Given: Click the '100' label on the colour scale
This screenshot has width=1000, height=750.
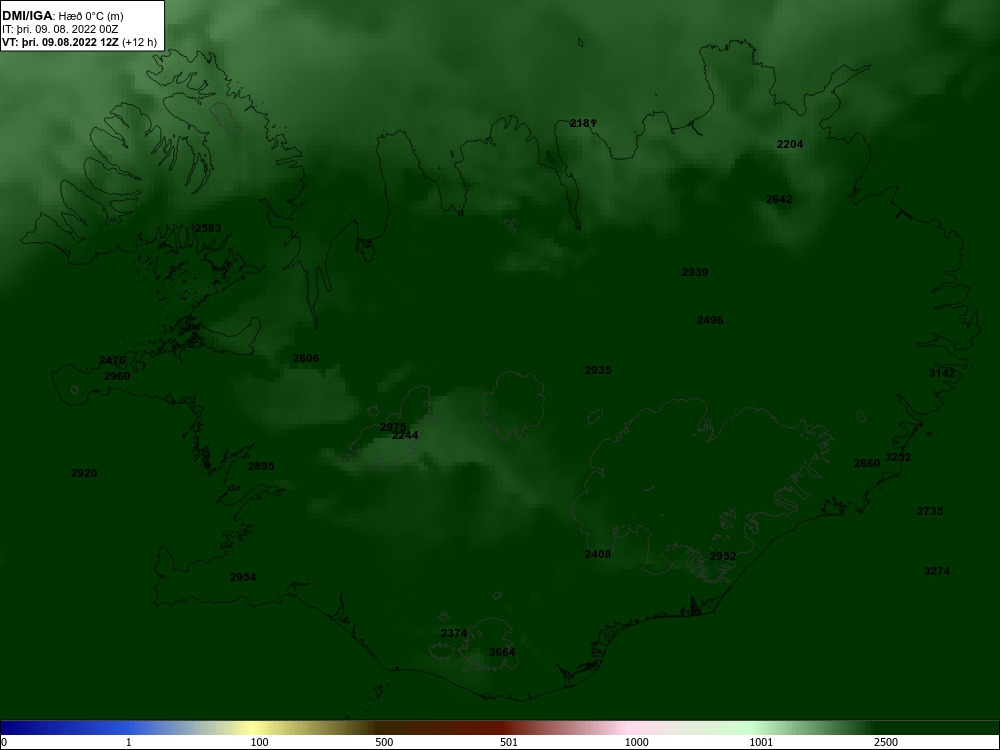Looking at the screenshot, I should click(x=259, y=742).
